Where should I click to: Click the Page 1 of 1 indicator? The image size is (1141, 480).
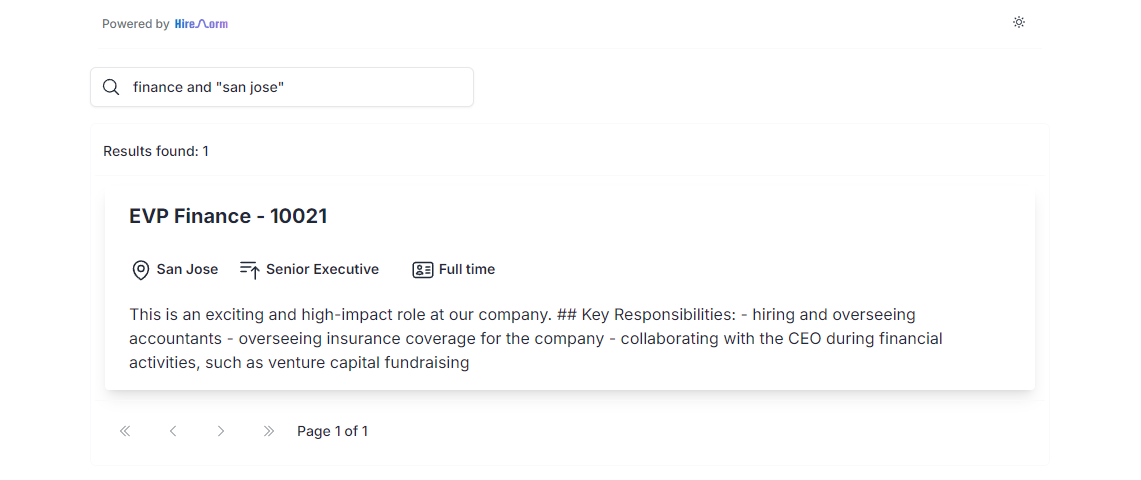333,431
